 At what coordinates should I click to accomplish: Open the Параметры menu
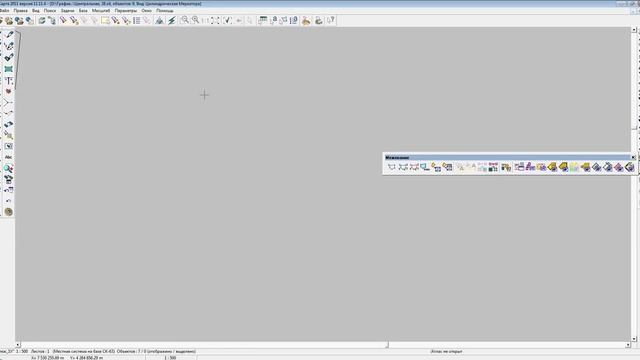point(126,11)
